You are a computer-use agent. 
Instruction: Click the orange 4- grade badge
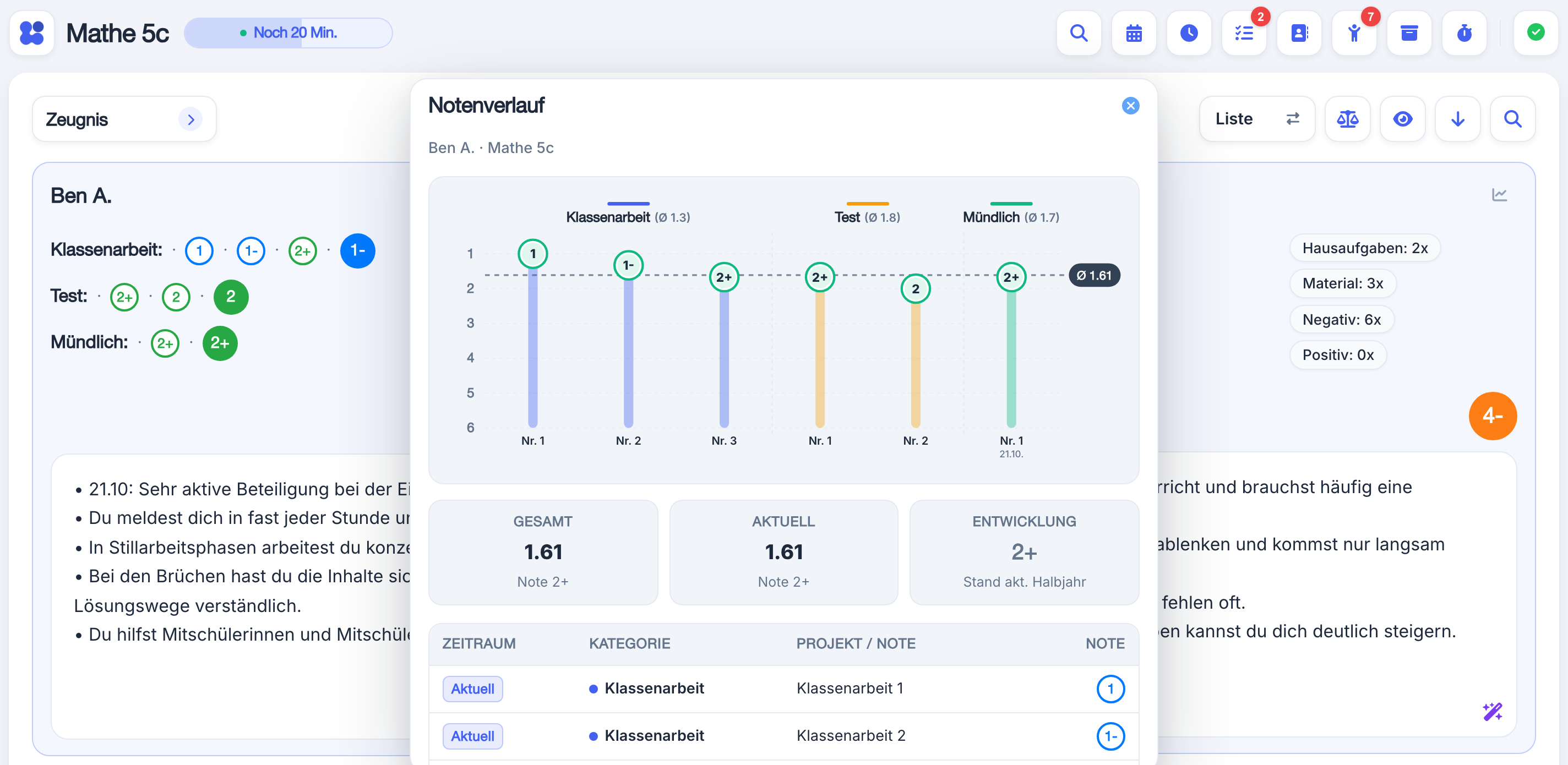tap(1493, 416)
